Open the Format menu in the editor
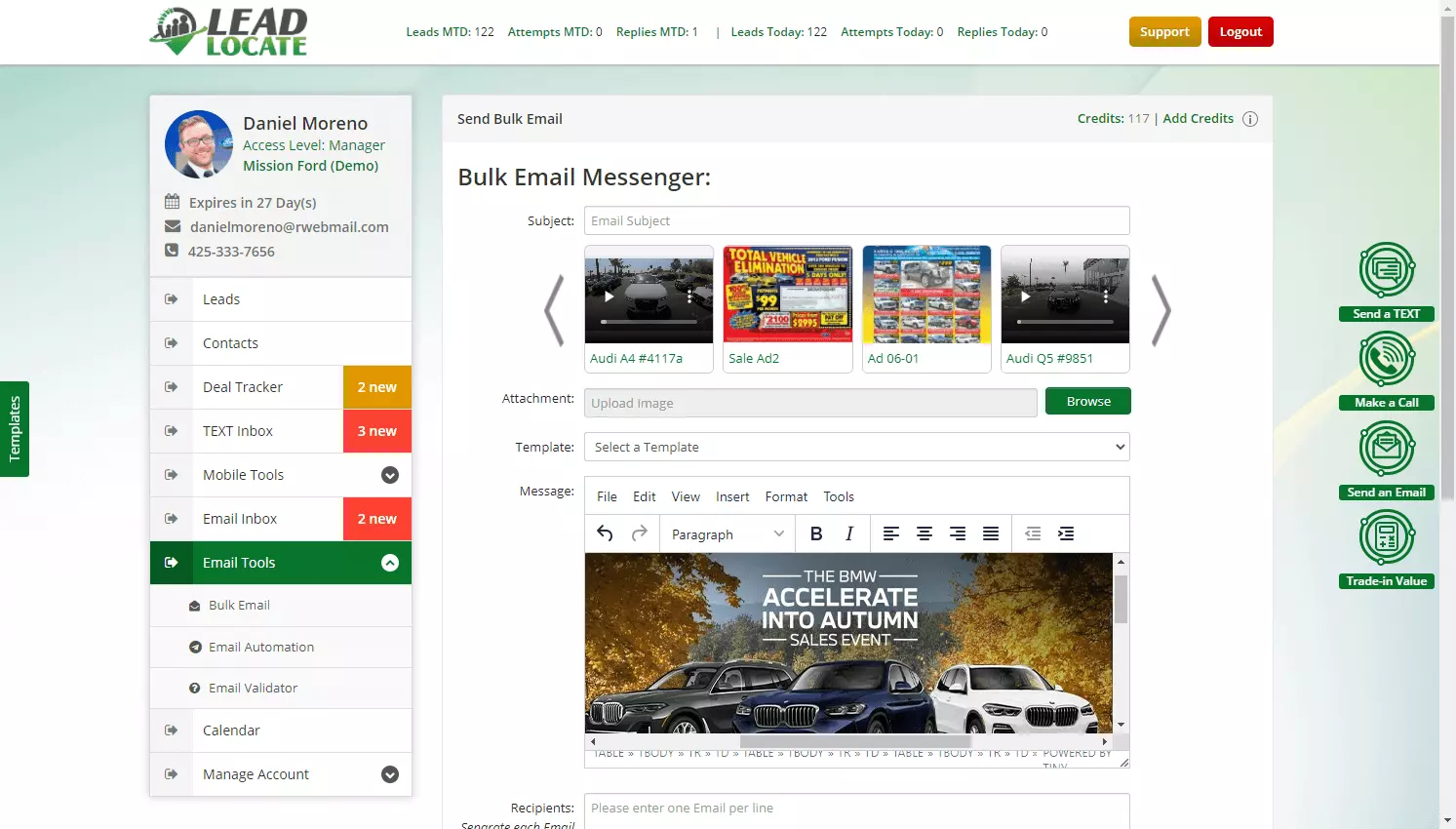 click(786, 496)
